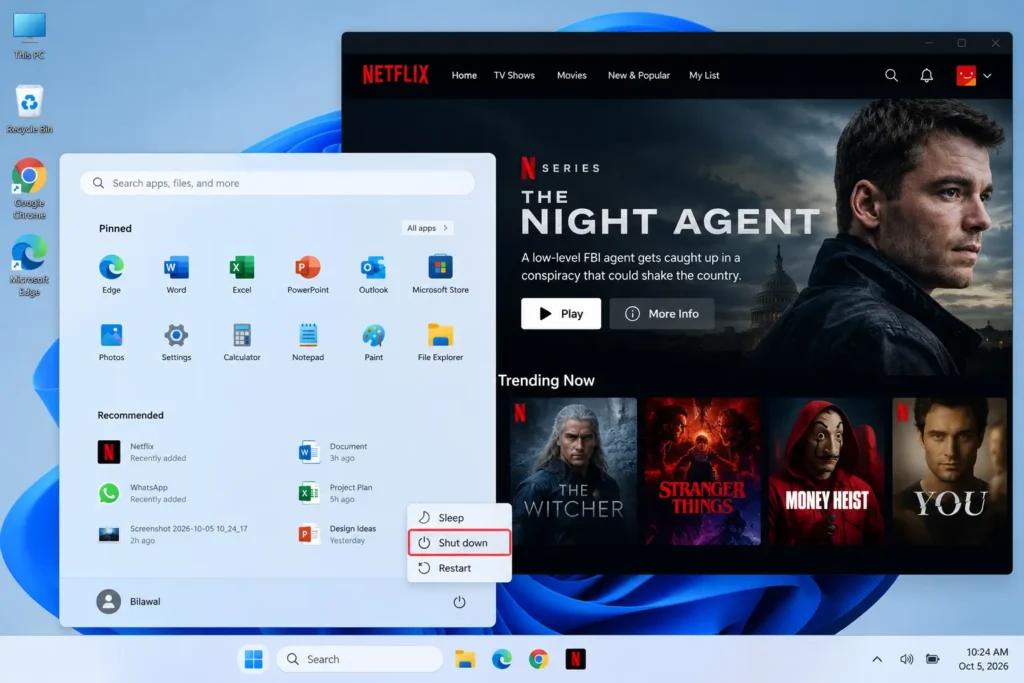Viewport: 1024px width, 683px height.
Task: Click the battery icon in system tray
Action: (933, 659)
